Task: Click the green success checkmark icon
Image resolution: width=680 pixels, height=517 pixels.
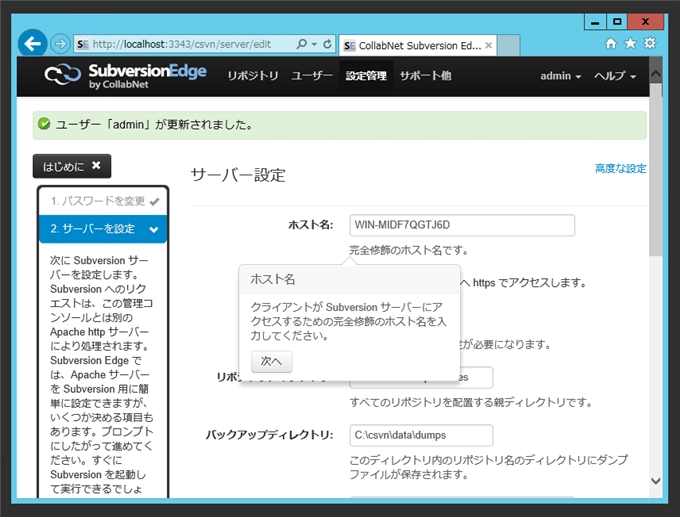Action: 44,124
